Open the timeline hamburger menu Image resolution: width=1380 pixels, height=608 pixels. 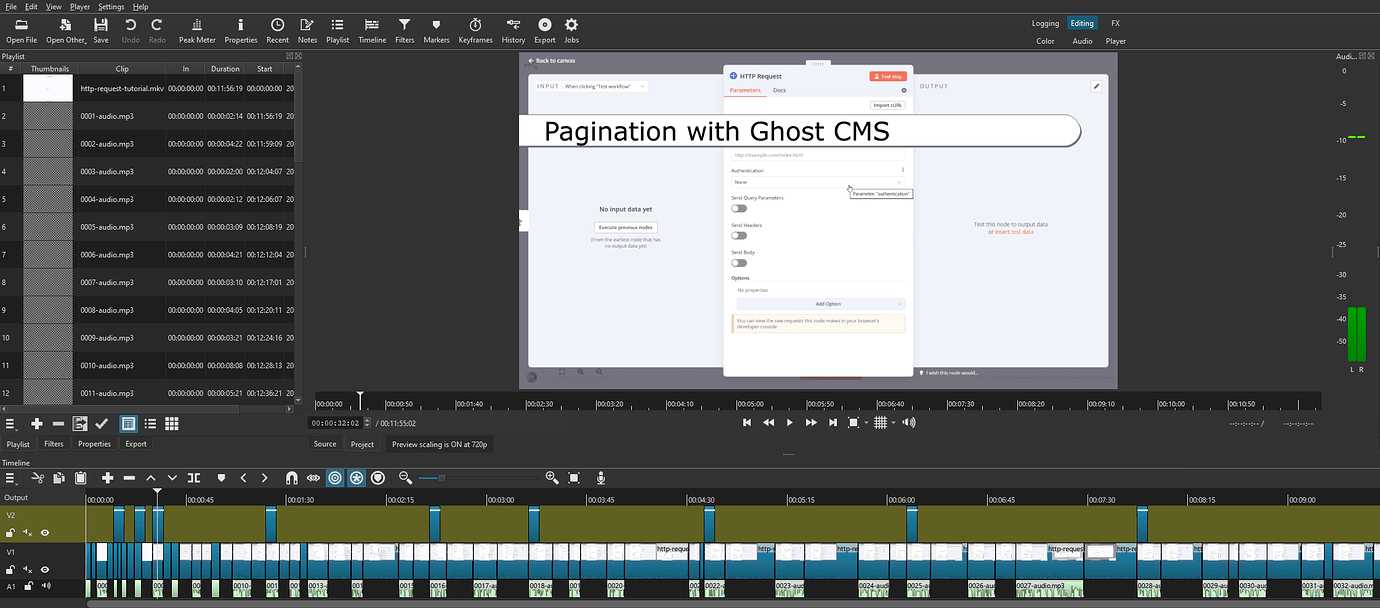tap(10, 478)
